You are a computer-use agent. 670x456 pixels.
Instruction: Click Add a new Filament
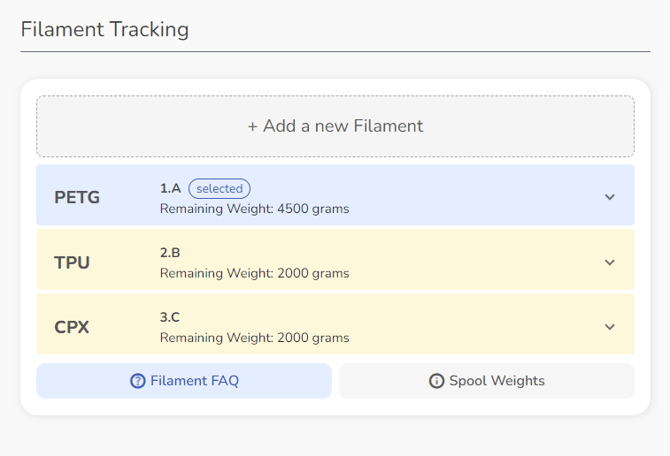[x=335, y=126]
